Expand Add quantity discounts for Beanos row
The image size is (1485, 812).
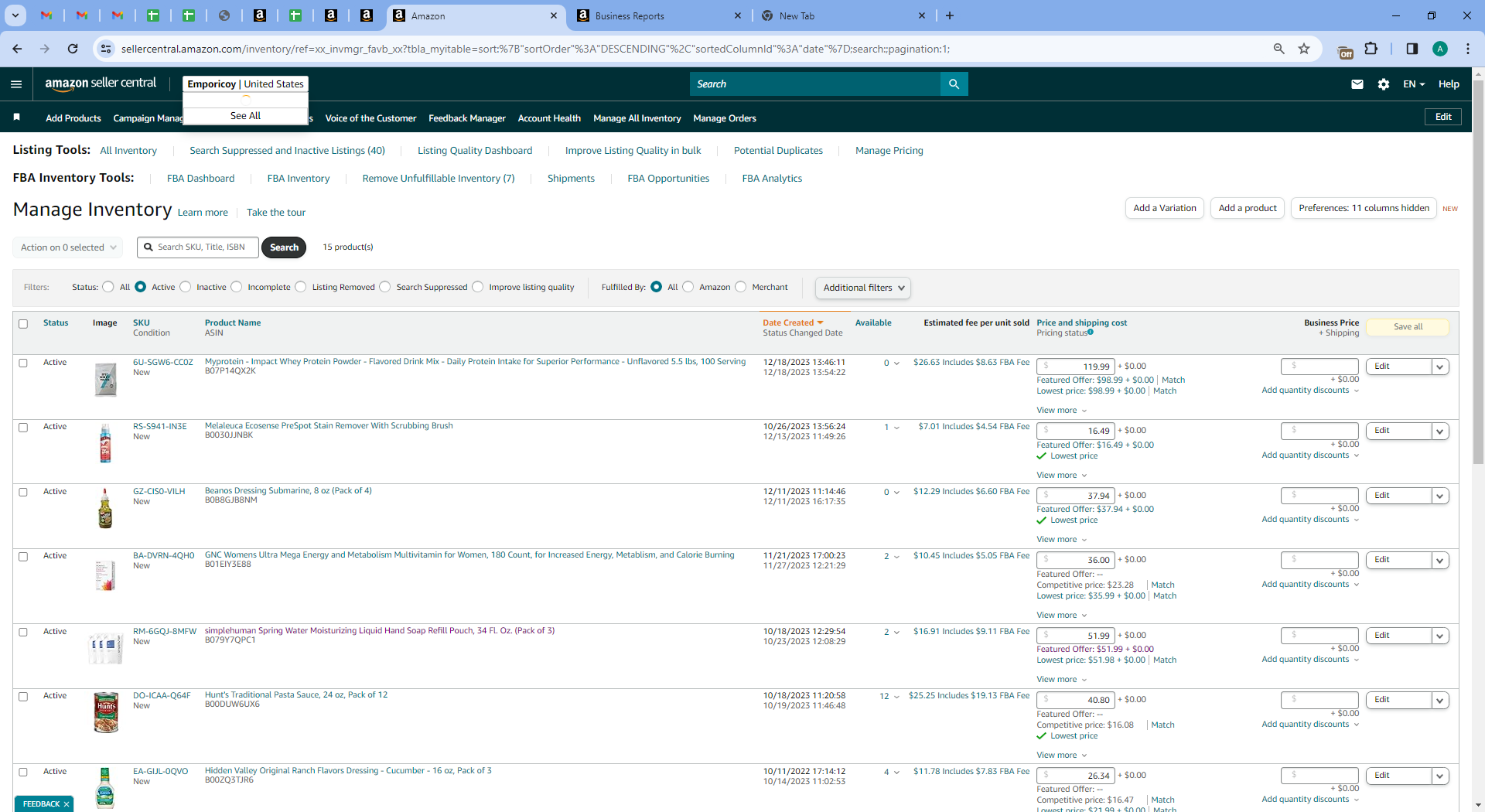point(1310,520)
